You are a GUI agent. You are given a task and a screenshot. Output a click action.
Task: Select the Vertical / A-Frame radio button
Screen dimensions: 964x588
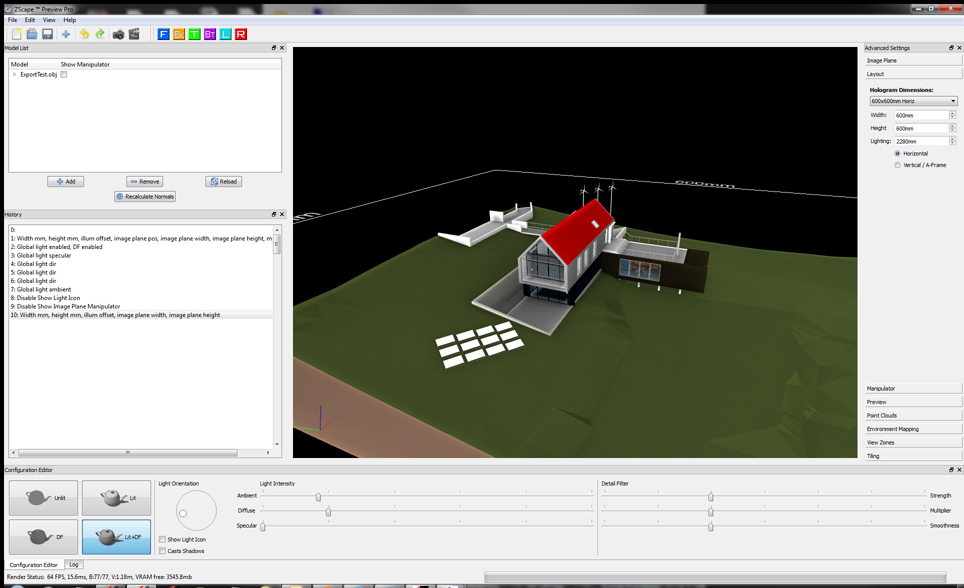pos(897,165)
